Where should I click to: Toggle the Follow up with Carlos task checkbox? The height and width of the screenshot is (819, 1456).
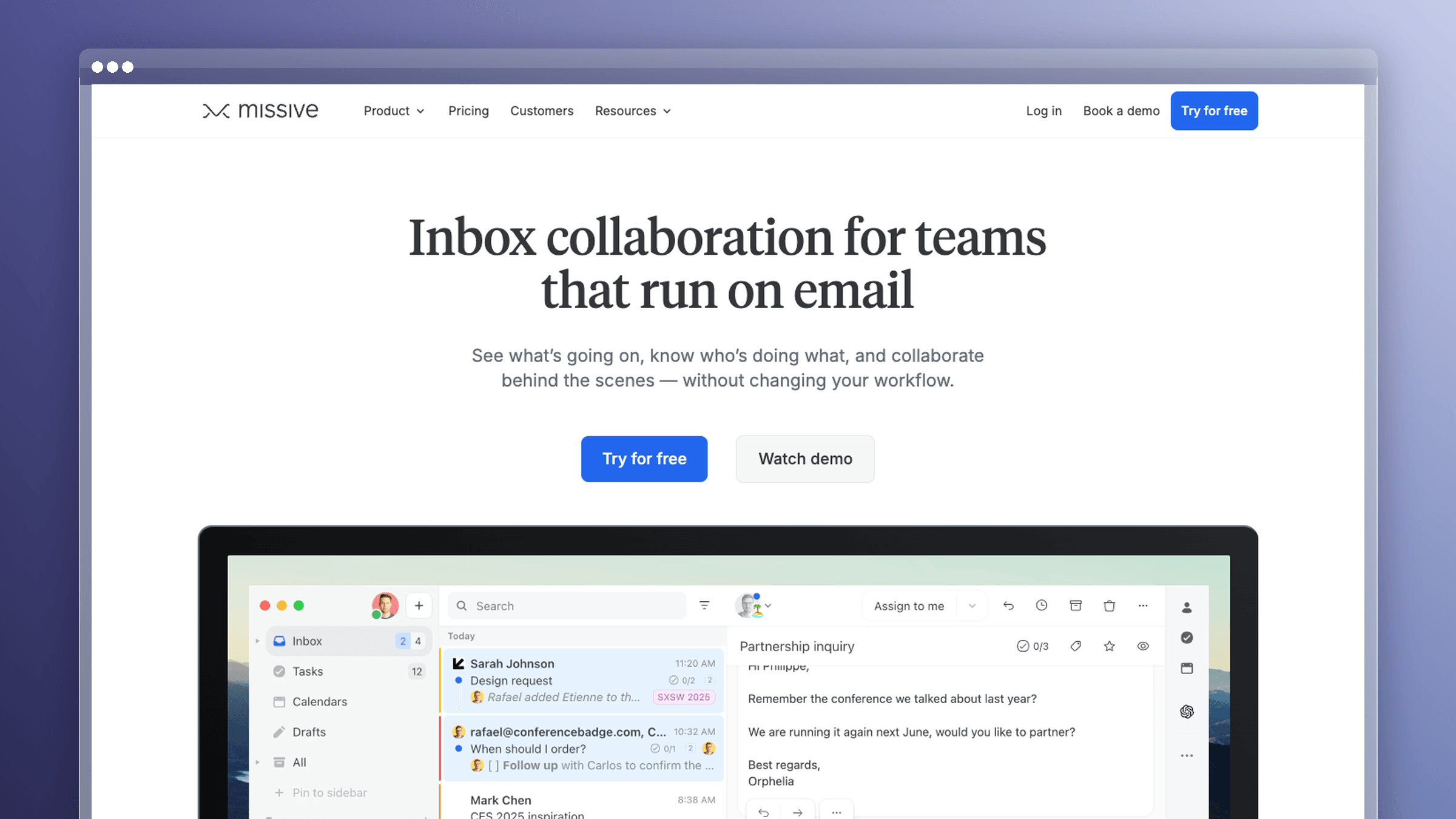click(x=494, y=766)
